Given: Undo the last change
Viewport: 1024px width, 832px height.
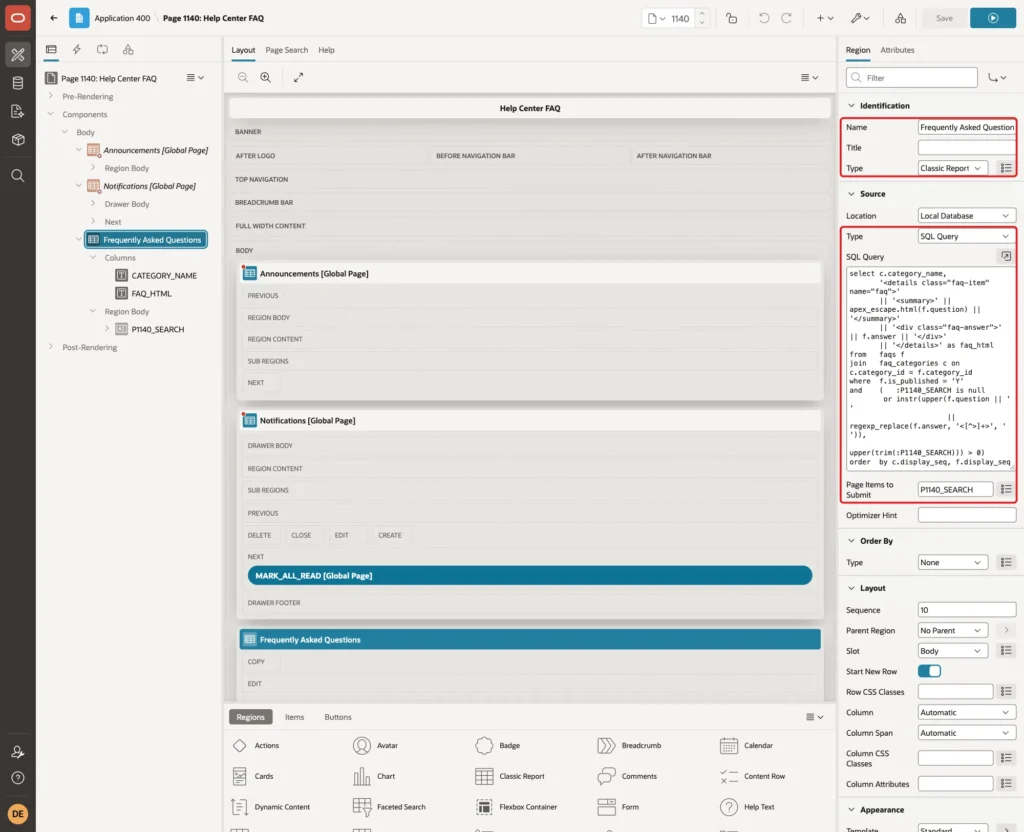Looking at the screenshot, I should 763,18.
